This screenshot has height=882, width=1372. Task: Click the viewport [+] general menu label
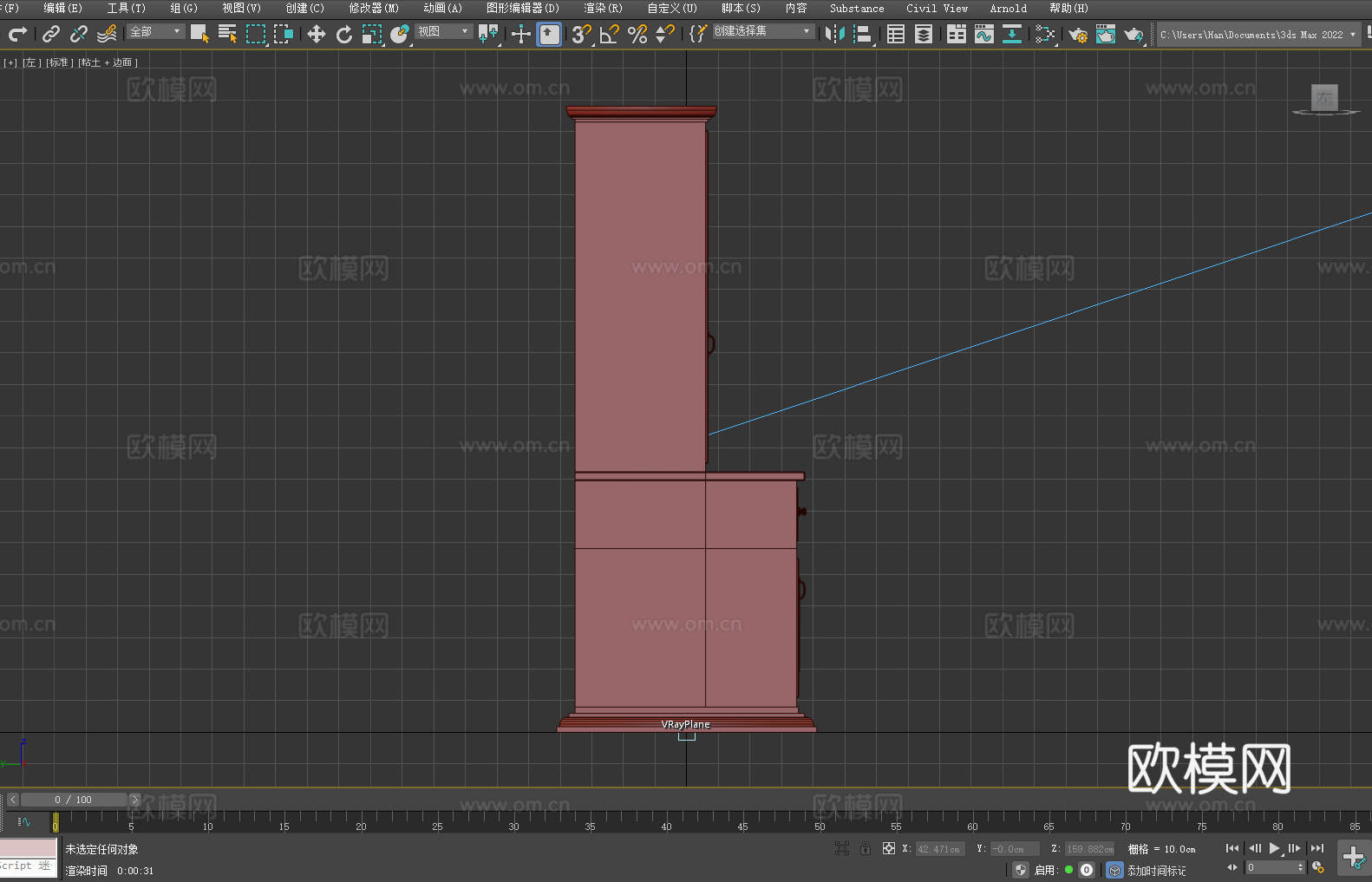[x=10, y=62]
